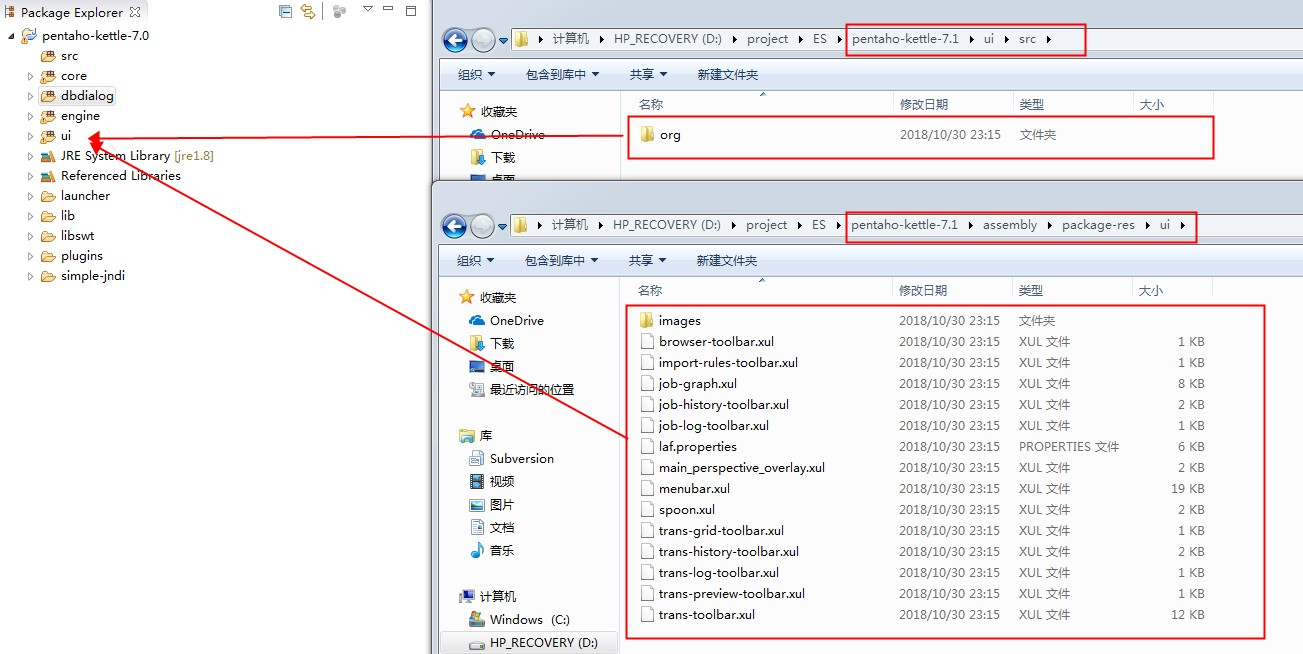Viewport: 1303px width, 654px height.
Task: Select job-graph.xul file icon
Action: pos(646,384)
